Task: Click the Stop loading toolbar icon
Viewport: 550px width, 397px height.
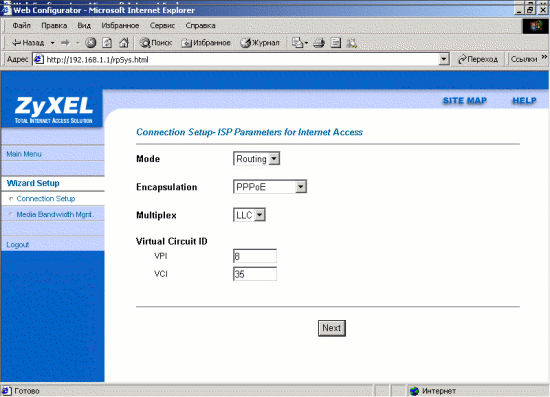Action: 90,43
